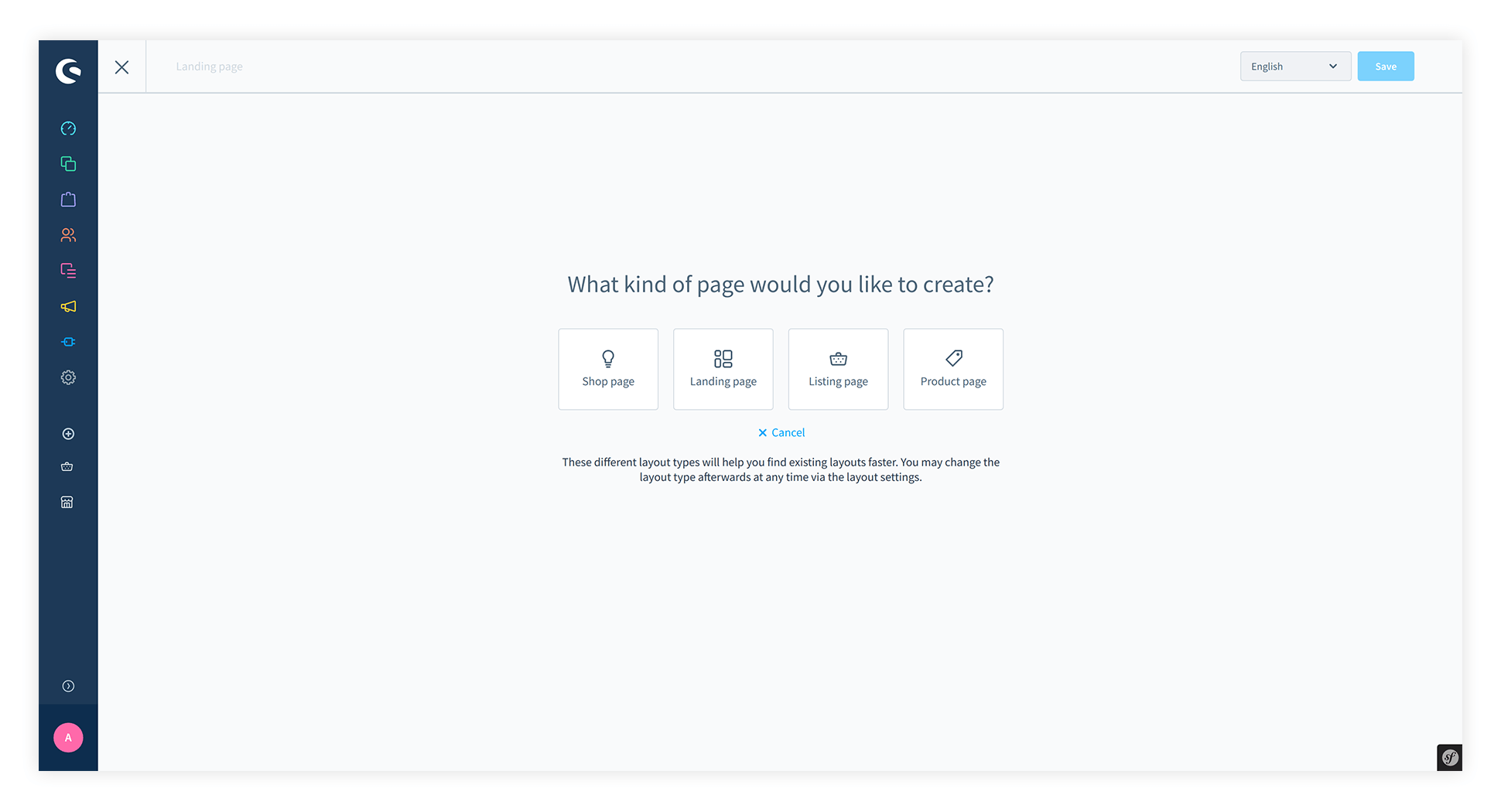Open the Extensions plug icon

(68, 342)
